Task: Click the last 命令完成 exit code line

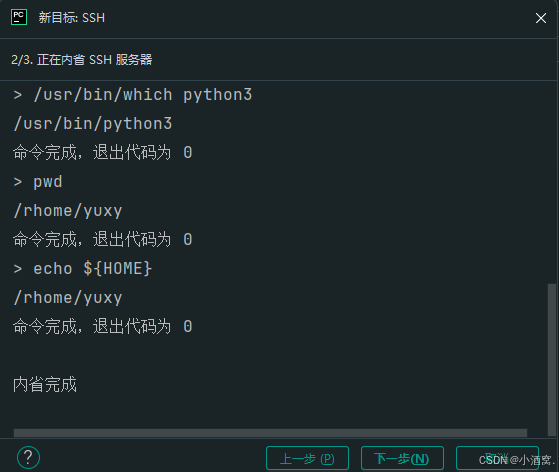Action: click(x=103, y=327)
